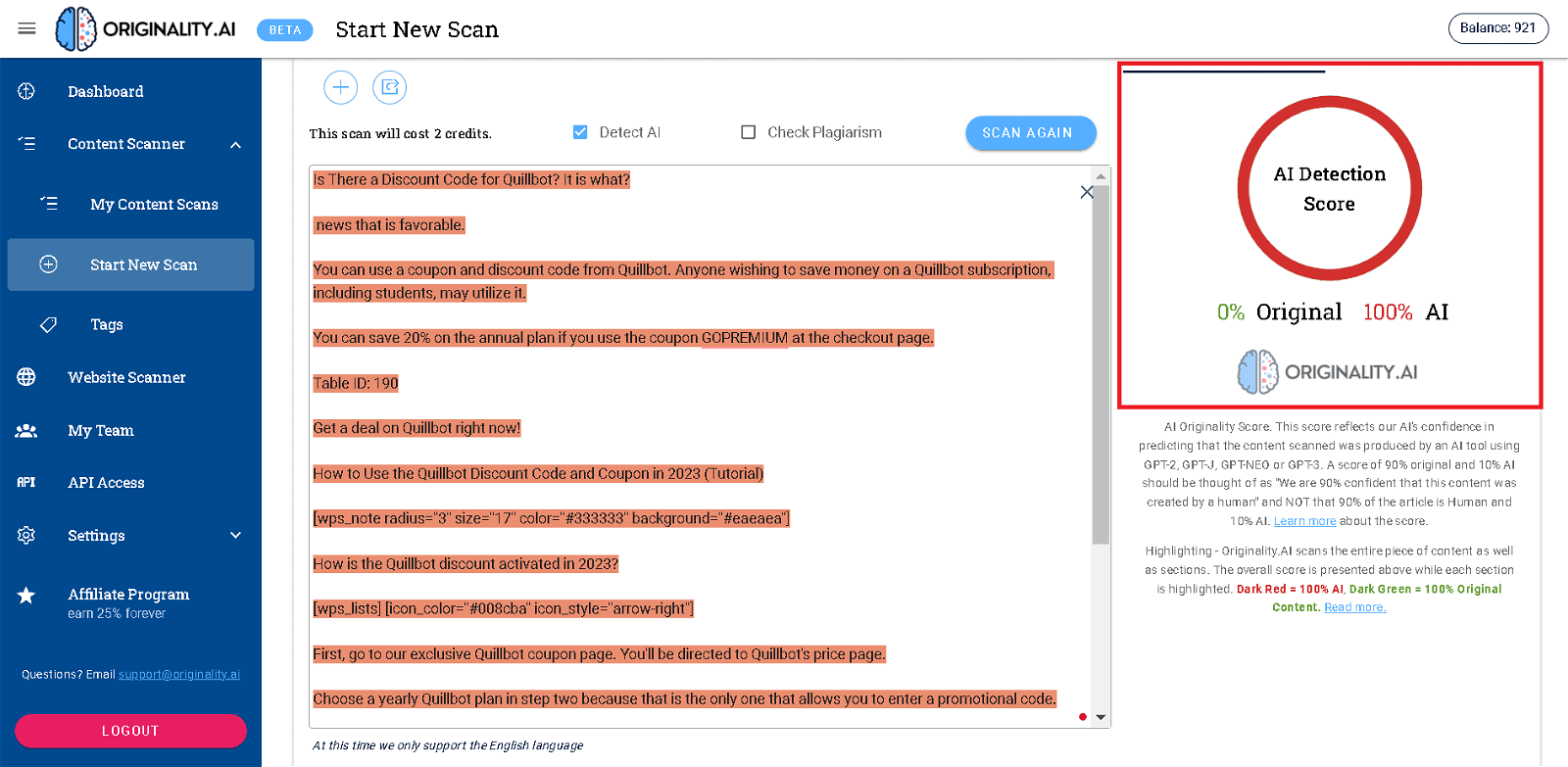The width and height of the screenshot is (1568, 767).
Task: Click the BETA badge
Action: 285,30
